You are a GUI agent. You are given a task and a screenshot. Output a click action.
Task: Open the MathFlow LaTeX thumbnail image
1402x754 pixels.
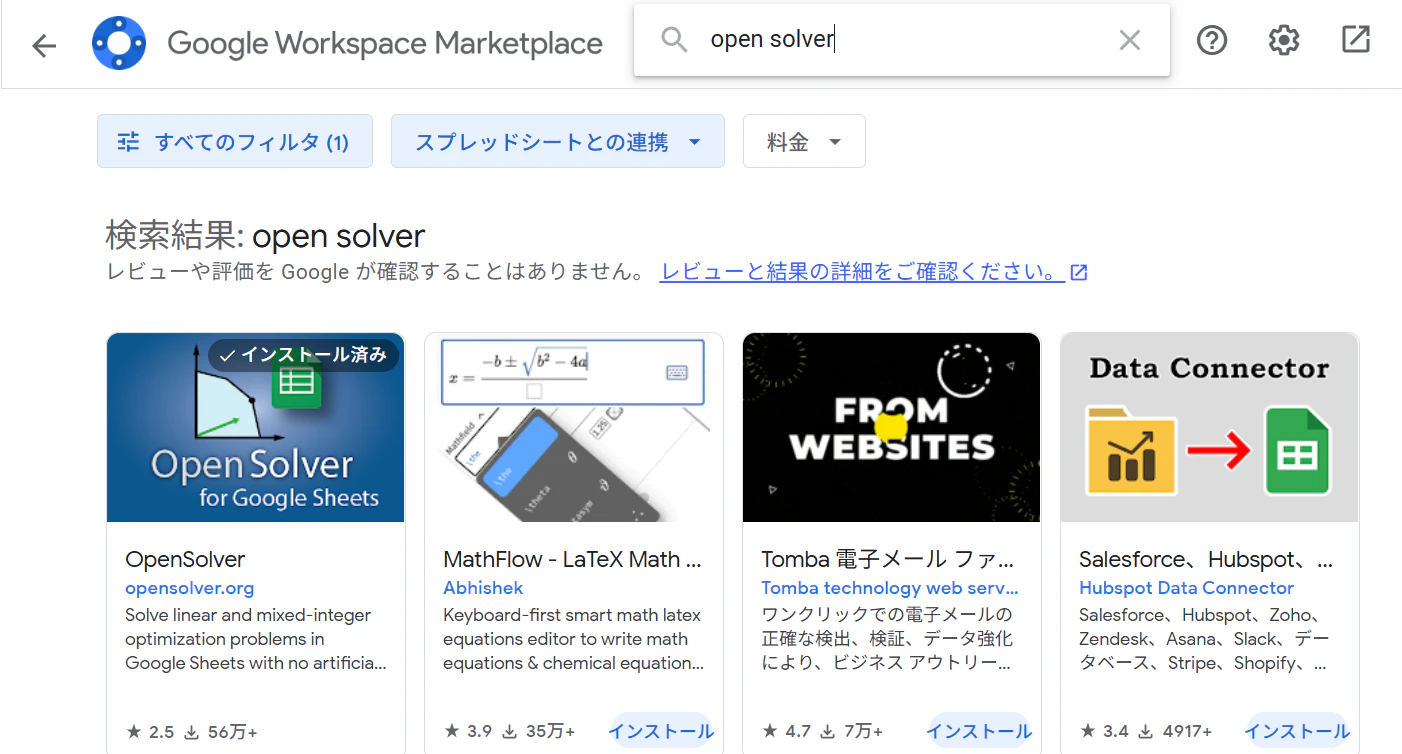pos(574,427)
